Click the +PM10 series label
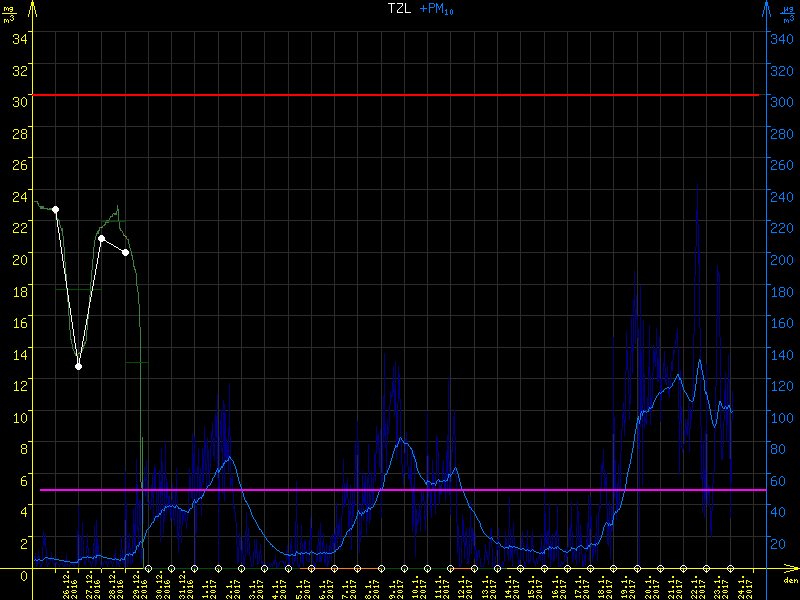The image size is (800, 600). click(436, 8)
